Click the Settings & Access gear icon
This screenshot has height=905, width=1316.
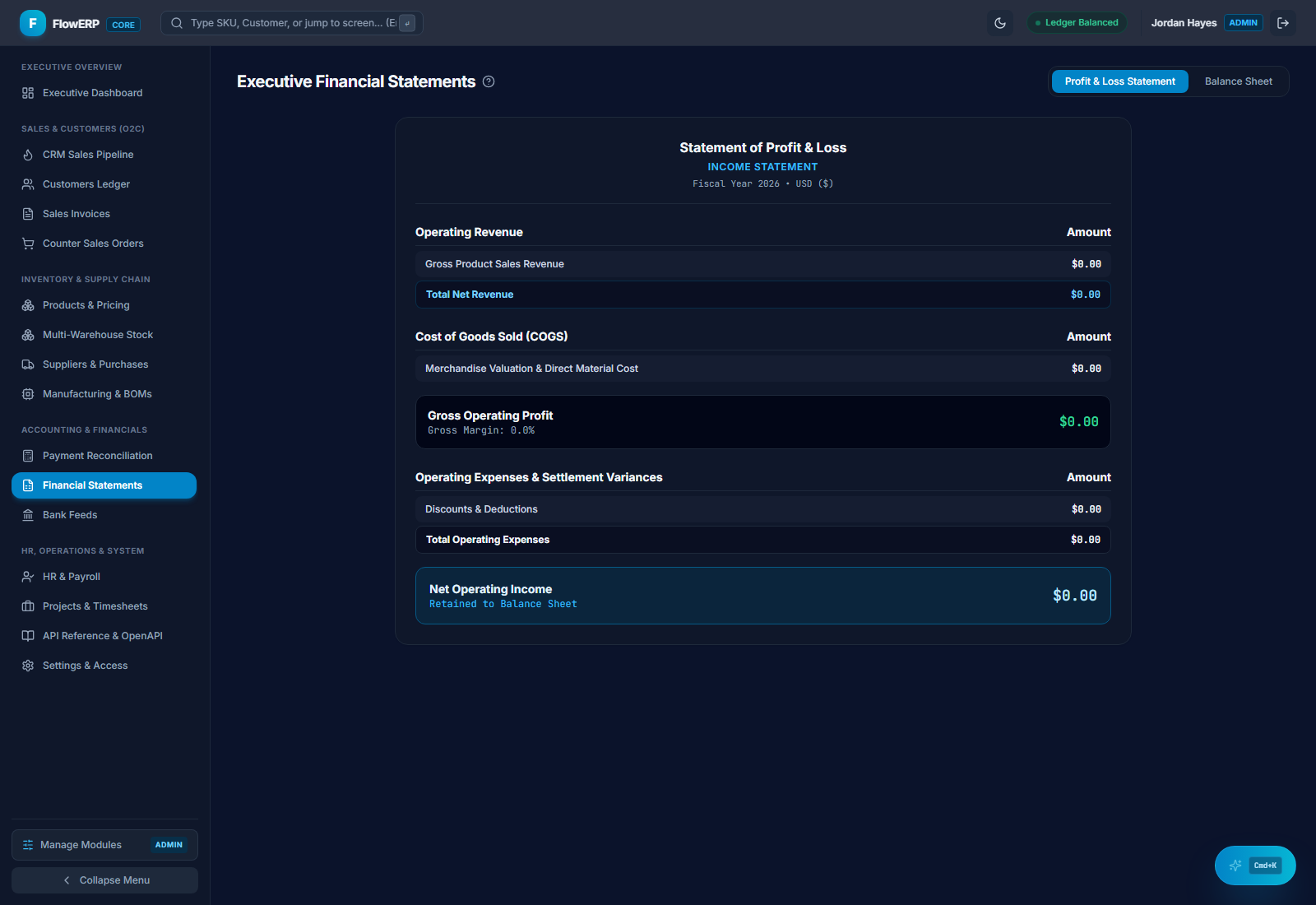[28, 666]
